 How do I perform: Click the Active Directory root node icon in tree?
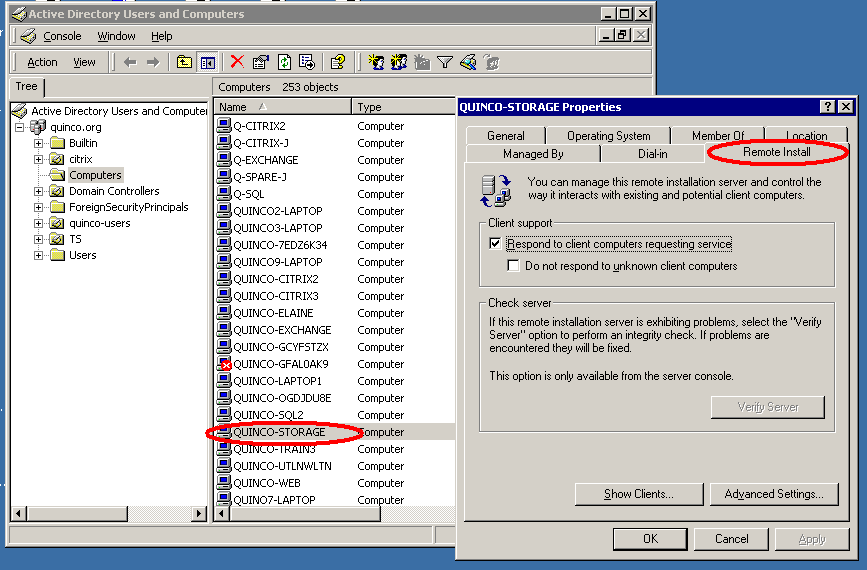[x=20, y=111]
